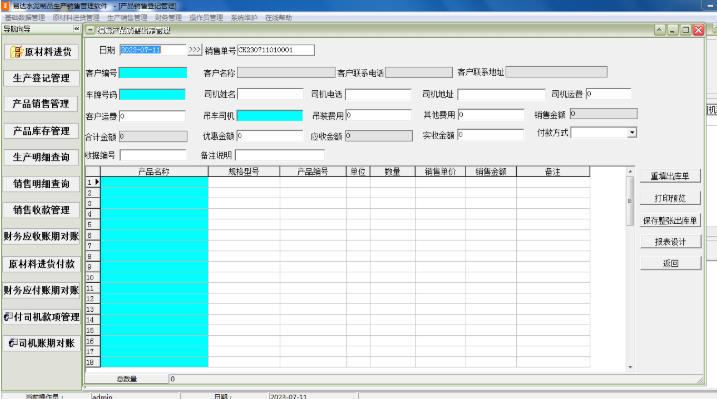Go to 生产明细查询 in the sidebar
717x399 pixels.
[x=42, y=157]
